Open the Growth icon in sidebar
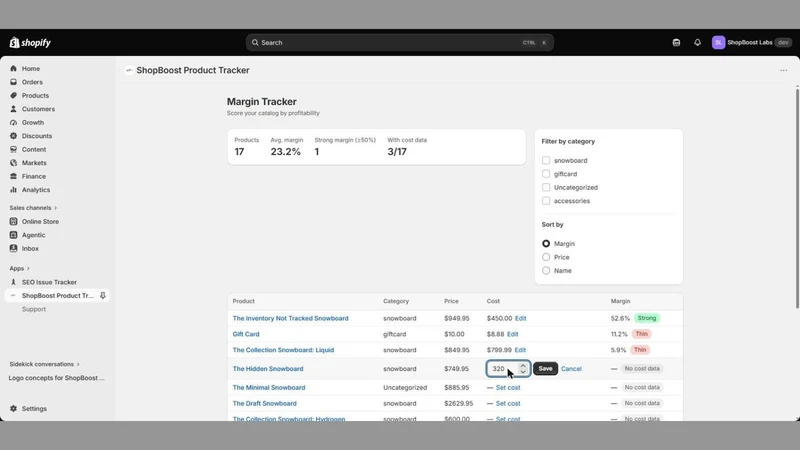The height and width of the screenshot is (450, 800). (x=13, y=122)
